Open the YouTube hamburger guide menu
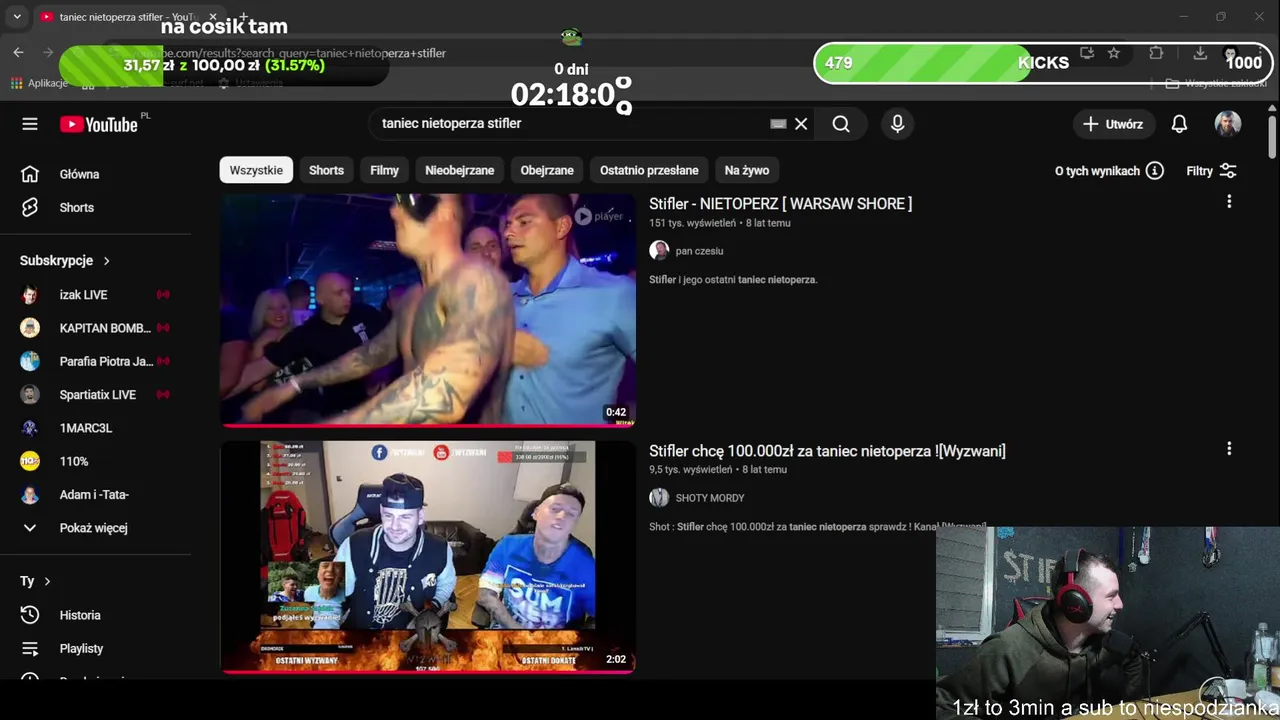Viewport: 1280px width, 720px height. [x=30, y=124]
